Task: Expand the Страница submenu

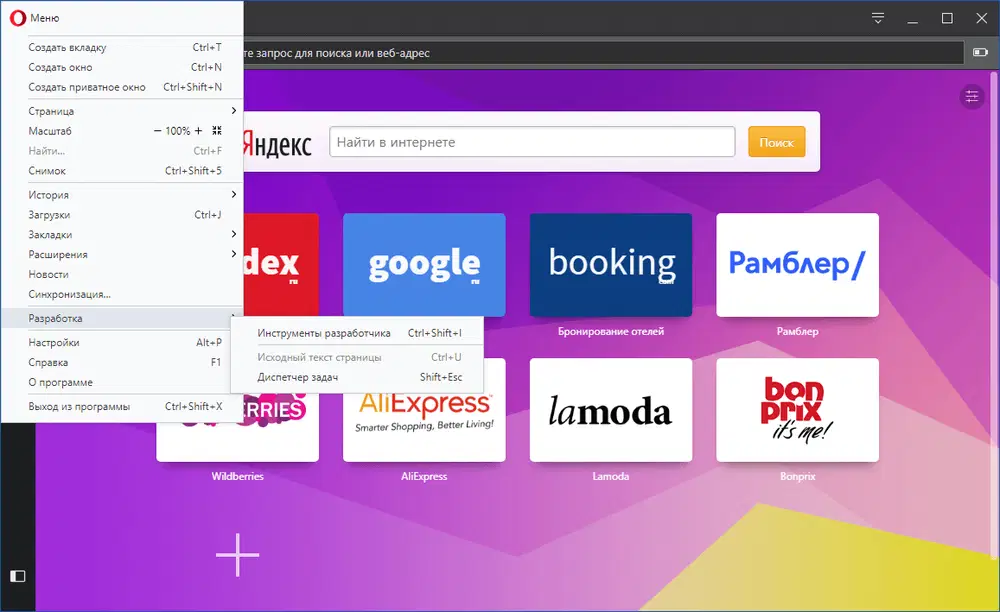Action: 122,111
